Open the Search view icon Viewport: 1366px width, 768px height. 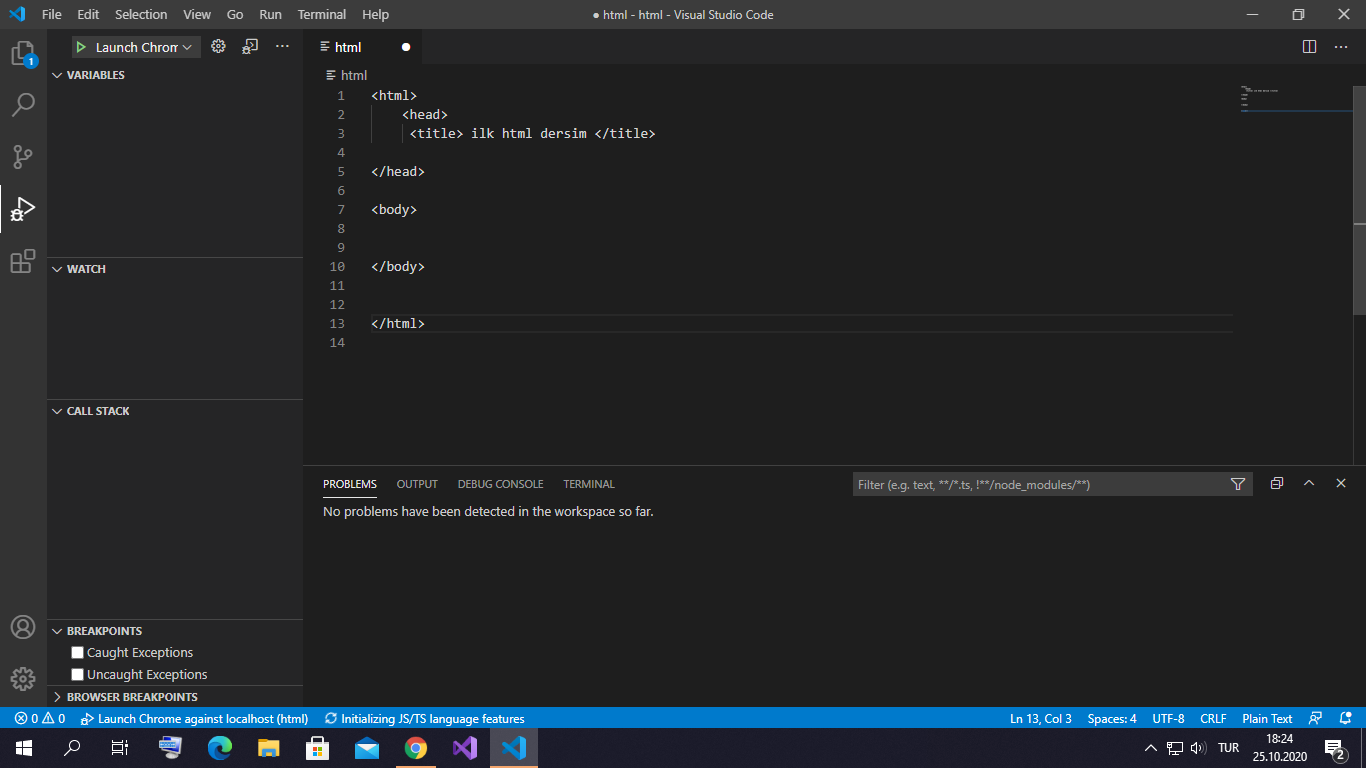pyautogui.click(x=22, y=105)
